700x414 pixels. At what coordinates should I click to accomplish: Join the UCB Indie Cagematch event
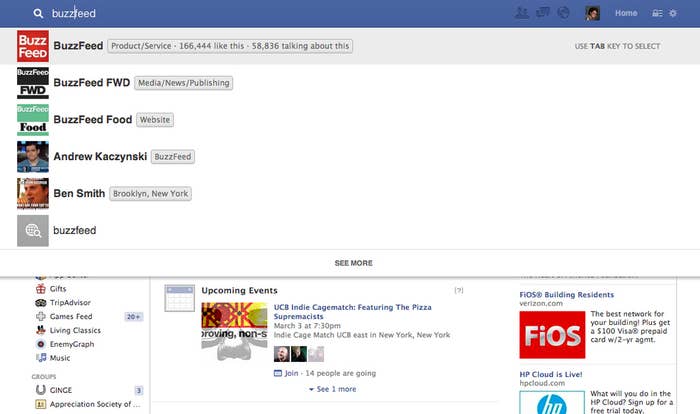click(291, 373)
